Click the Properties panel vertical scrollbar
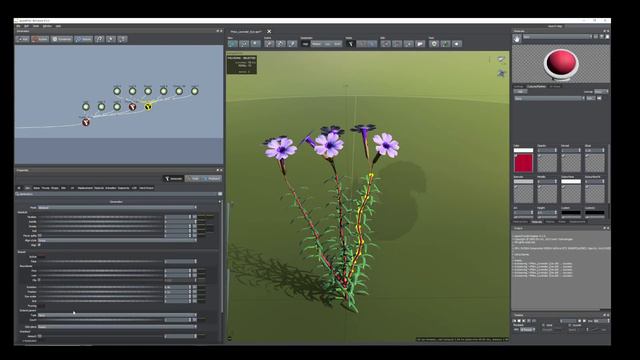 pyautogui.click(x=222, y=257)
